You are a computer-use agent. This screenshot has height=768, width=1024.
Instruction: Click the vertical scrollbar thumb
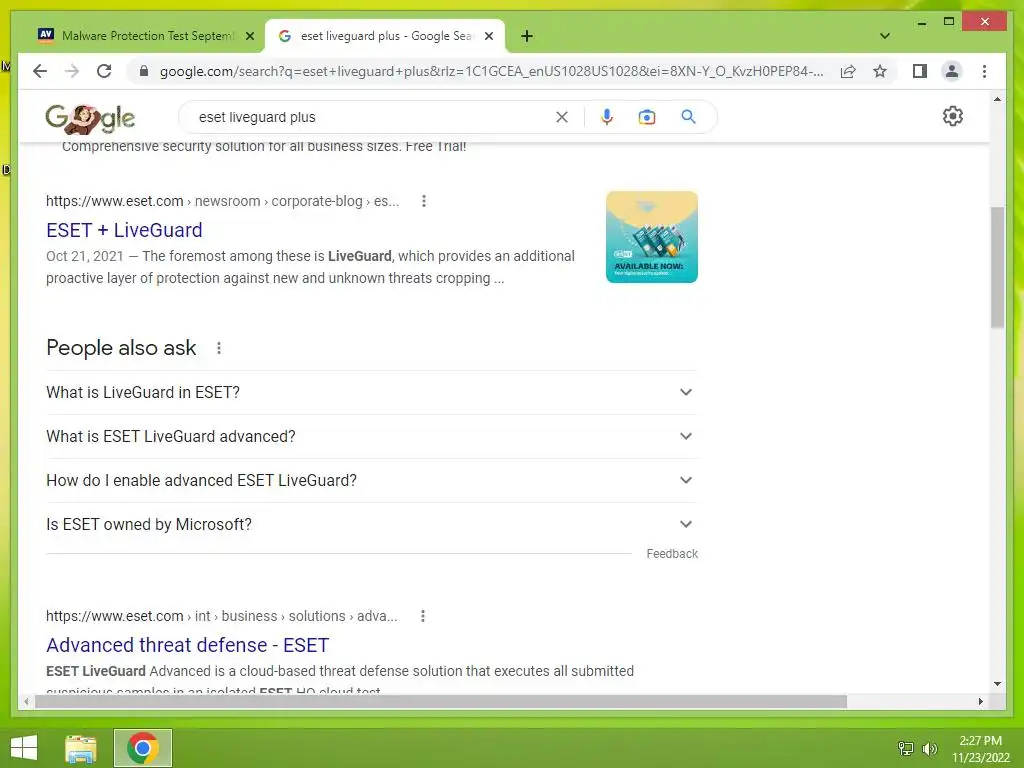coord(997,267)
